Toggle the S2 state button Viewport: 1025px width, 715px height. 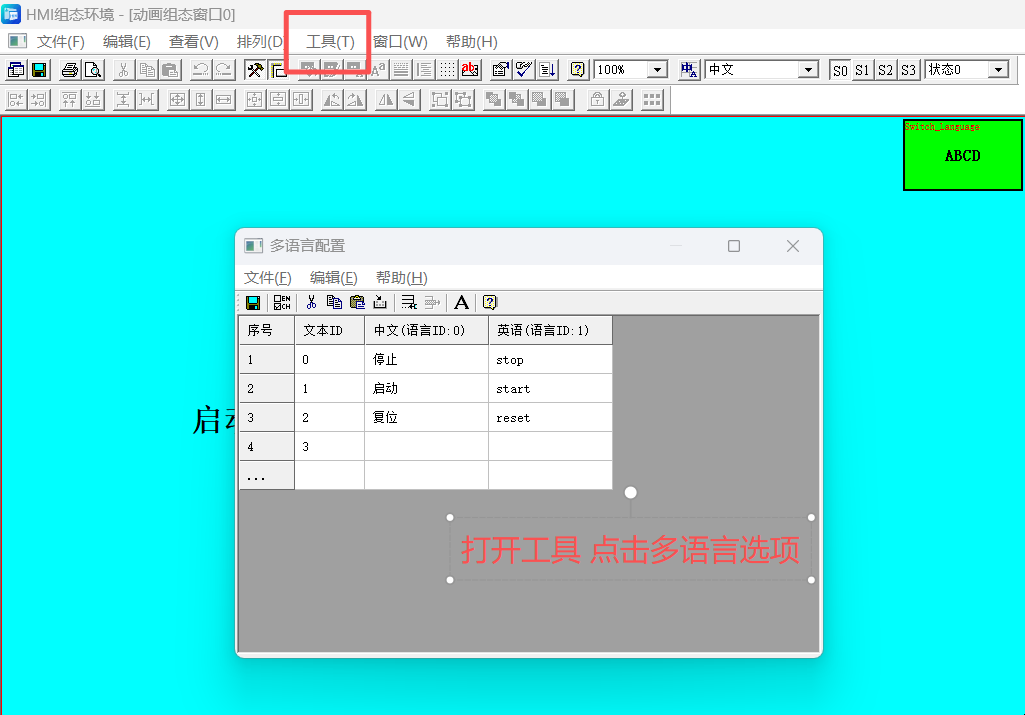point(885,69)
